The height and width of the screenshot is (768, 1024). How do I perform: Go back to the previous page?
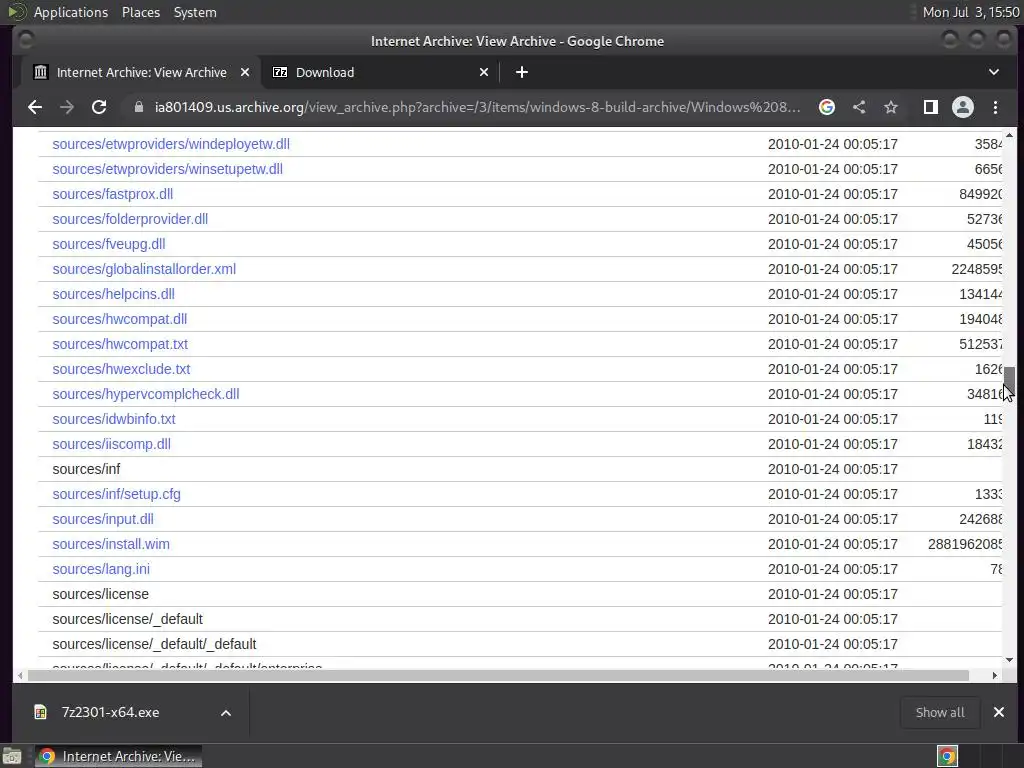[35, 107]
